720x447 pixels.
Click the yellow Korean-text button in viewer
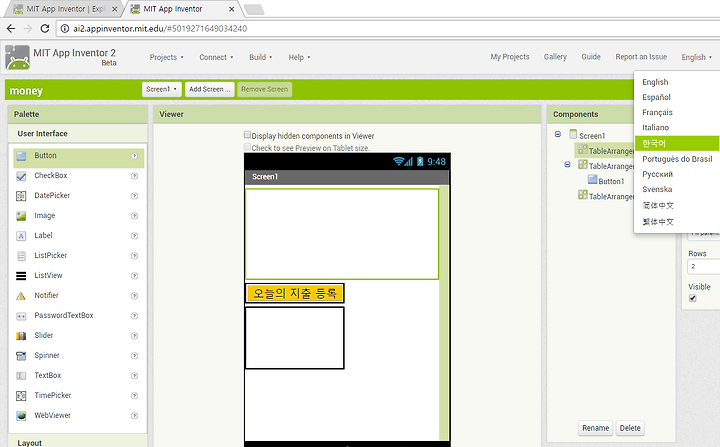(x=294, y=293)
